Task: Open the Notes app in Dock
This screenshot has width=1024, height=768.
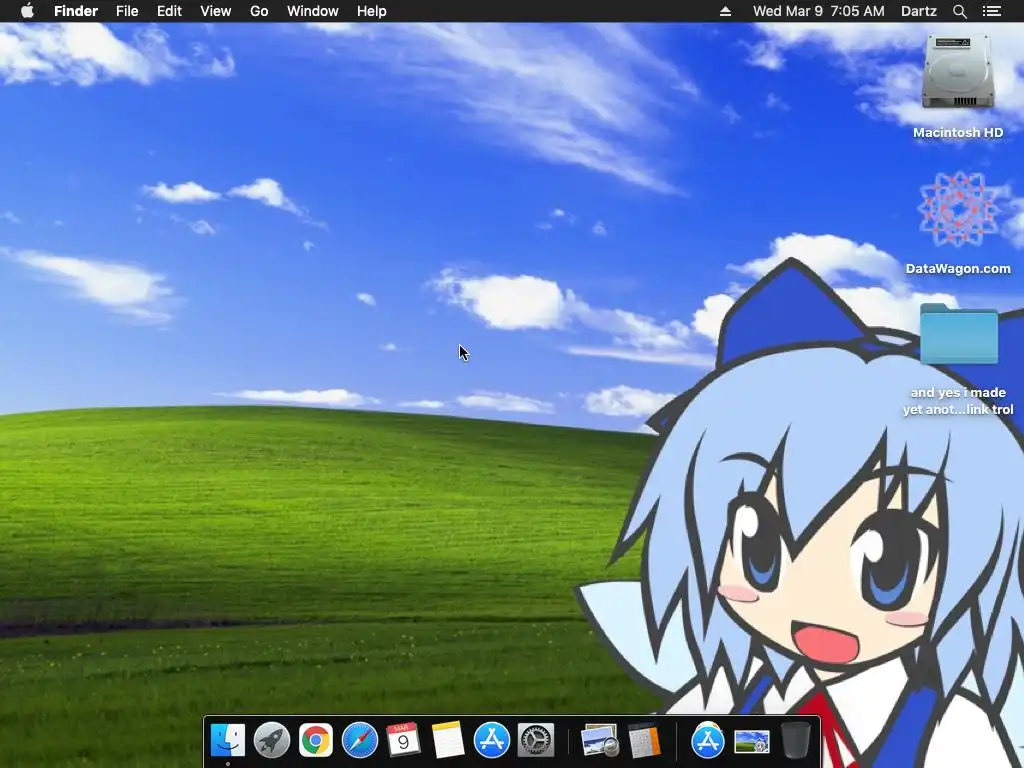Action: pyautogui.click(x=447, y=741)
